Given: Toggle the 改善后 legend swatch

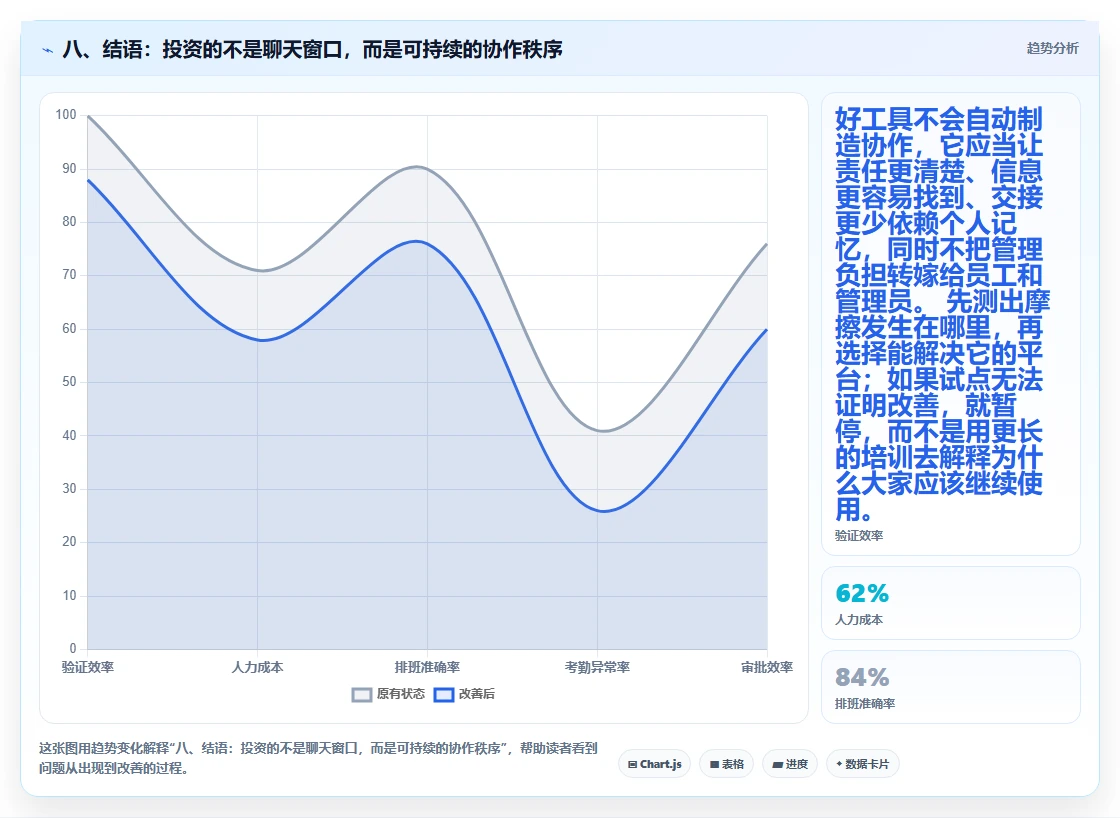Looking at the screenshot, I should (444, 694).
